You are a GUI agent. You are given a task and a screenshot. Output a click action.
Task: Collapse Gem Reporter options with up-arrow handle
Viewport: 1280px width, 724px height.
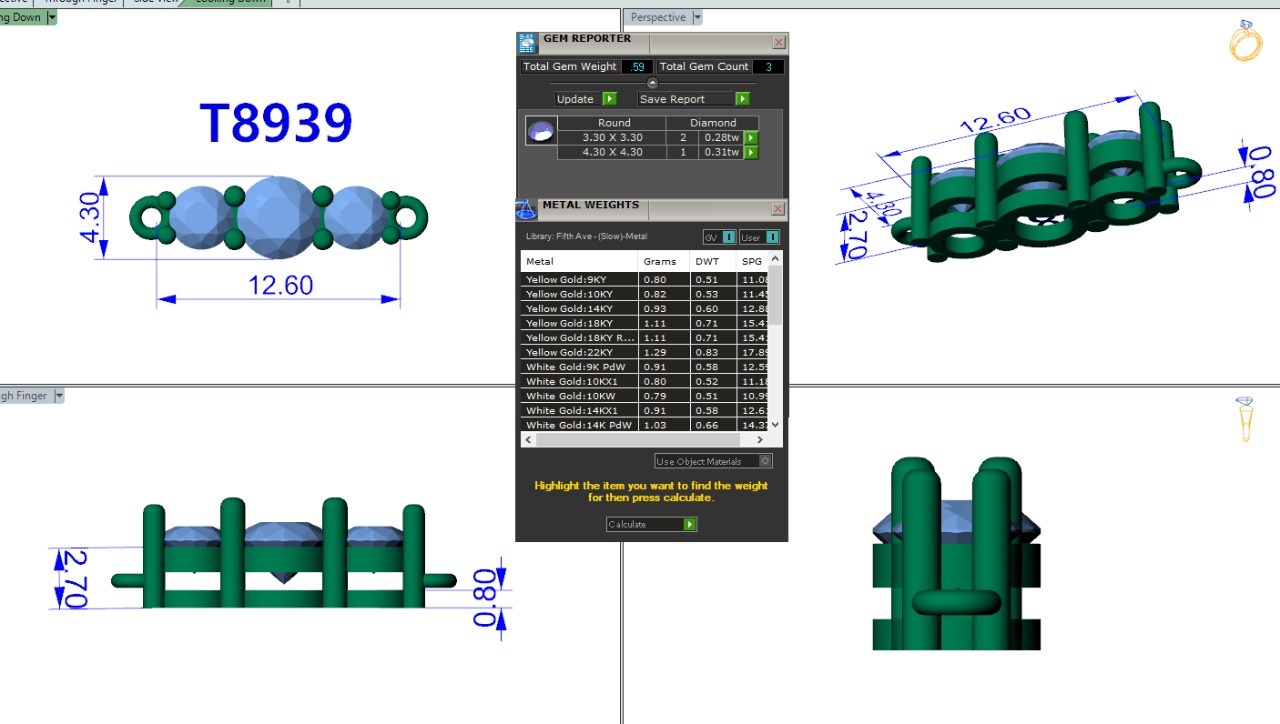click(x=652, y=83)
